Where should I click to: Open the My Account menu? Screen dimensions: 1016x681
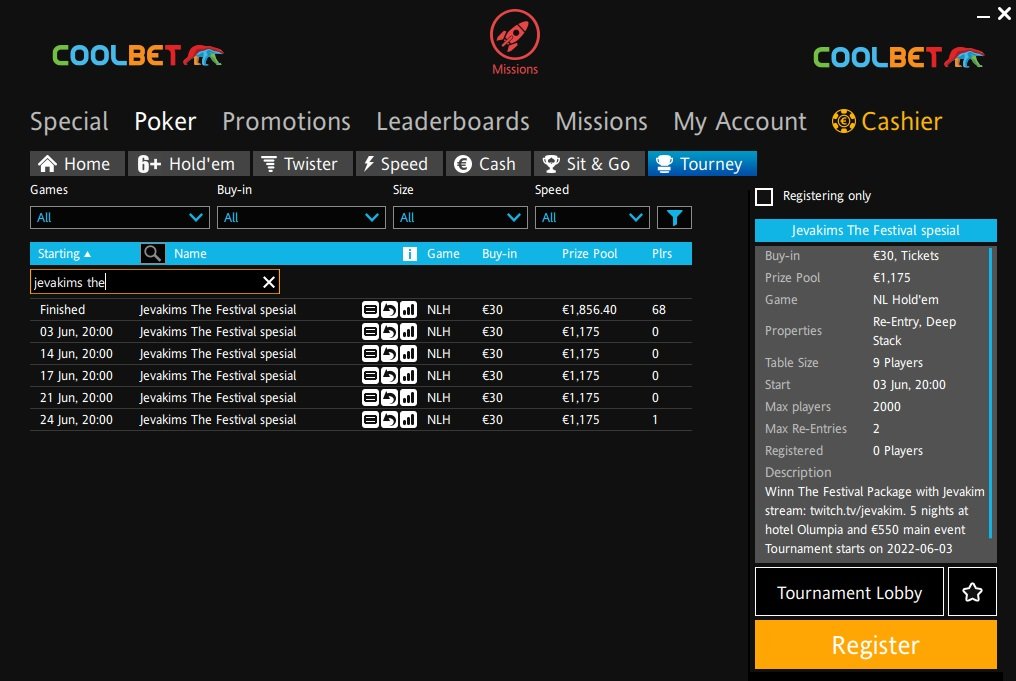[x=740, y=121]
